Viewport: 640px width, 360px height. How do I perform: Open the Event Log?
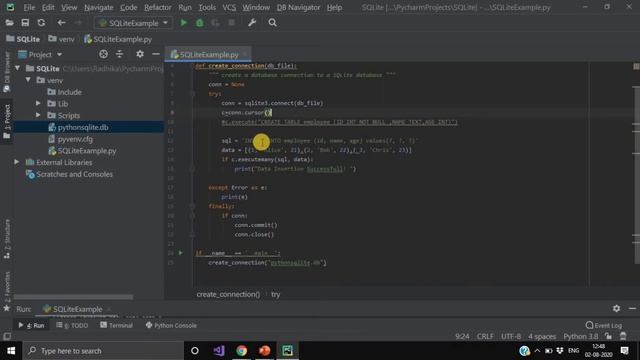604,325
